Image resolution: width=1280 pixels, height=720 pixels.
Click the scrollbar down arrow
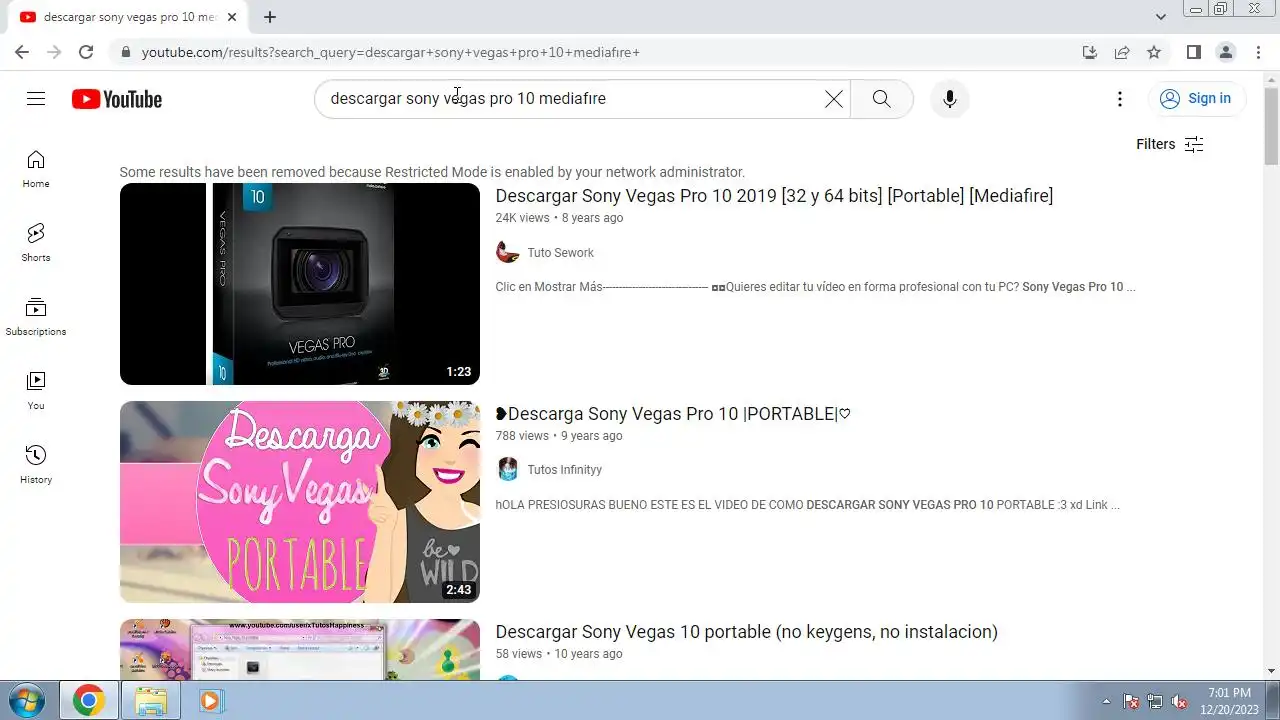1271,671
